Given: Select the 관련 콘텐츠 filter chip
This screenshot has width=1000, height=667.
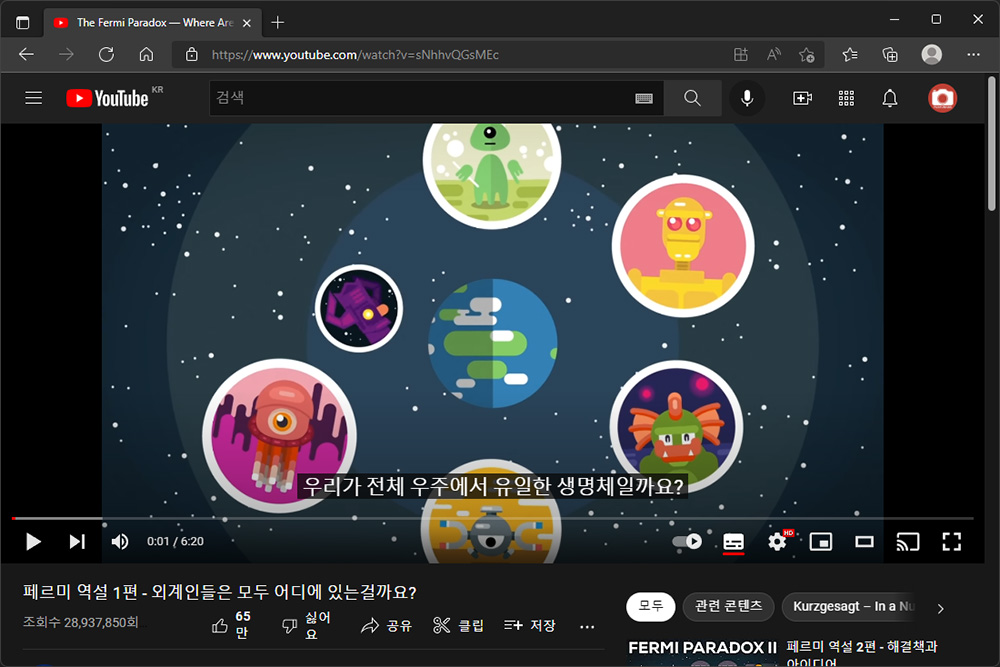Looking at the screenshot, I should point(728,606).
